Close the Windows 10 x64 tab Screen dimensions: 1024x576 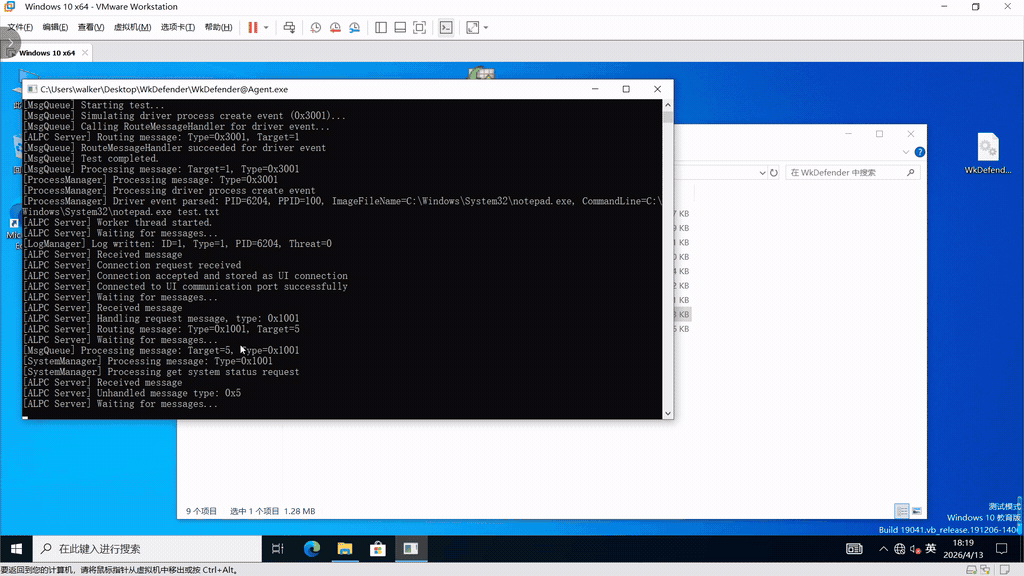[85, 53]
